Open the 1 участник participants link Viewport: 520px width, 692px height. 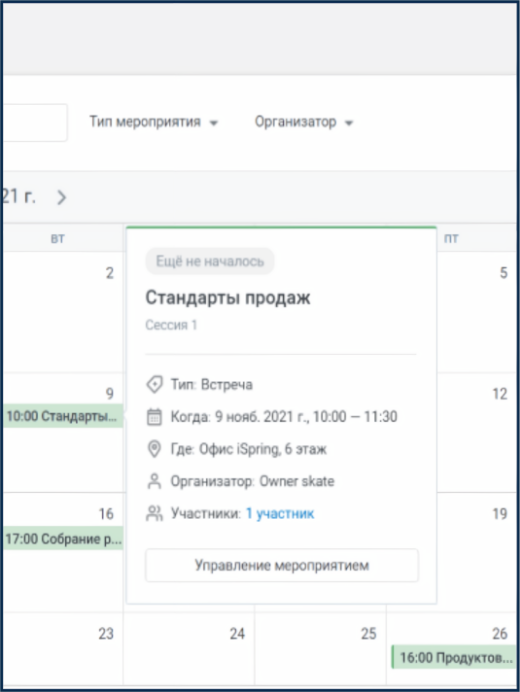pyautogui.click(x=280, y=514)
